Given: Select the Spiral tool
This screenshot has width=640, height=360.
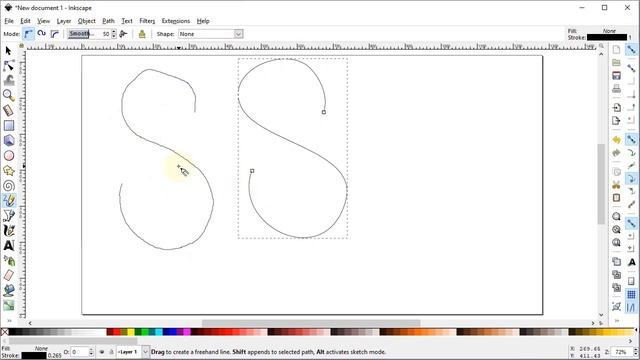Looking at the screenshot, I should point(9,186).
